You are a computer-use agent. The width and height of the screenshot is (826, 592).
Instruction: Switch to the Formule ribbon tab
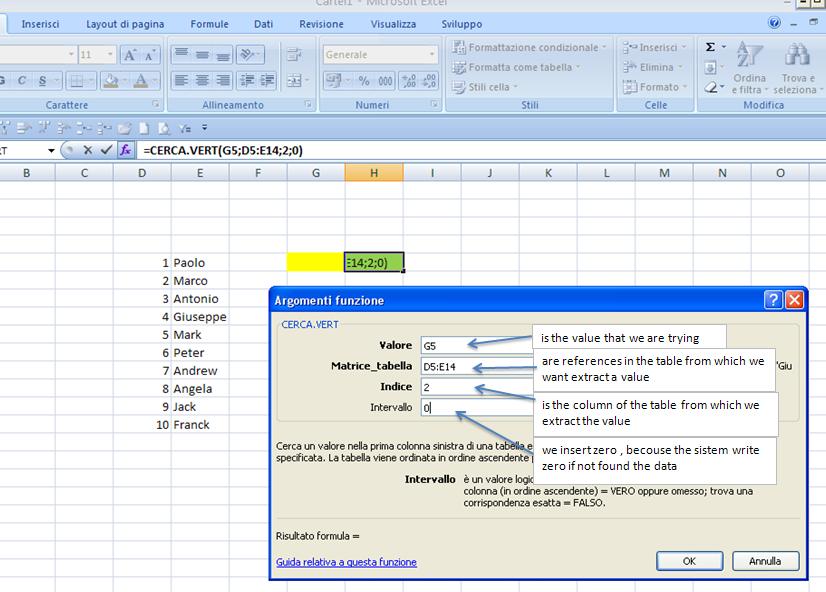(209, 23)
